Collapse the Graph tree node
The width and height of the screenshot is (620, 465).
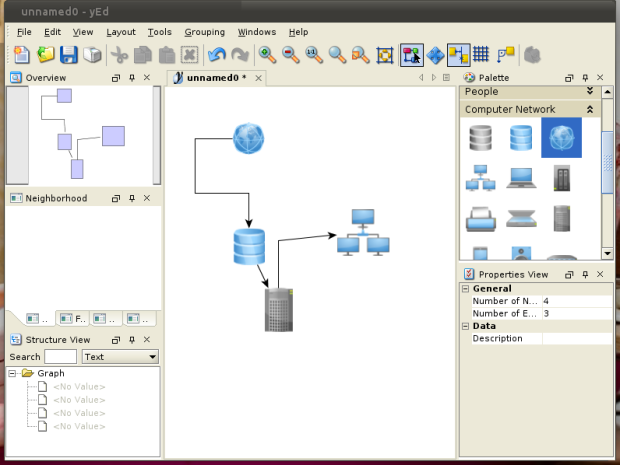coord(12,373)
